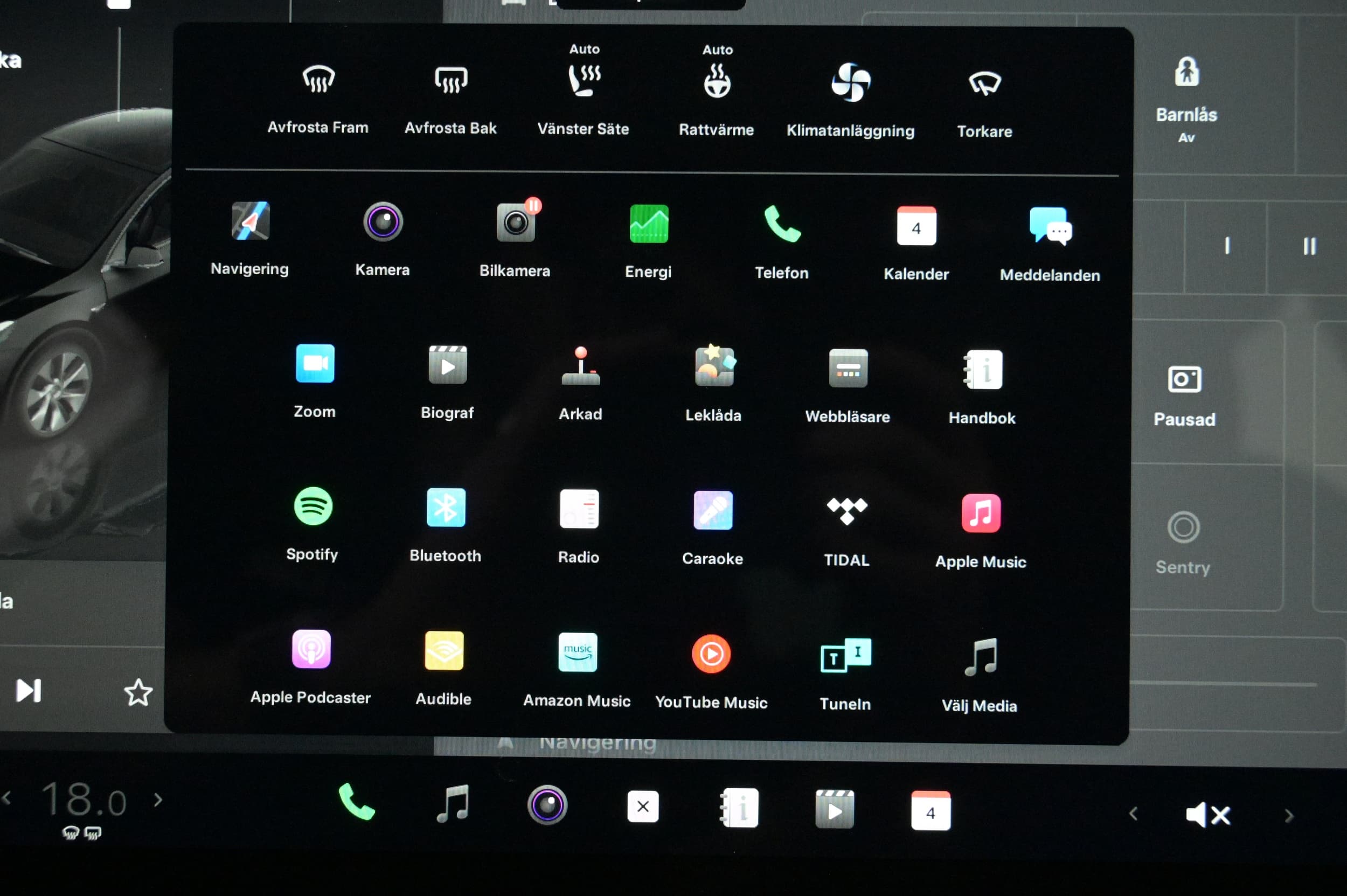Open Kalender in the app grid
This screenshot has width=1347, height=896.
pyautogui.click(x=916, y=244)
